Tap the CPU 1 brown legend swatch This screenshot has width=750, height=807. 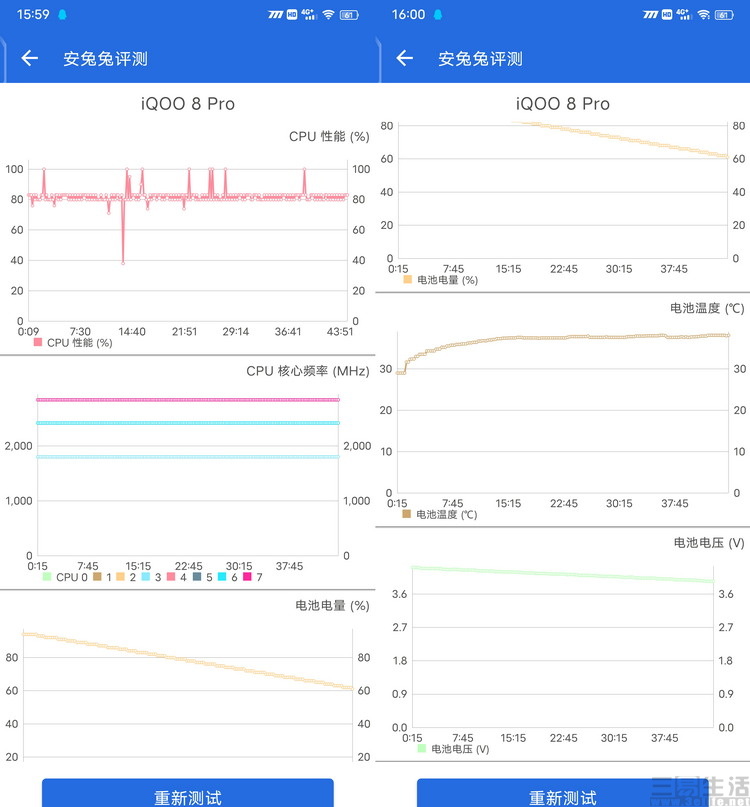tap(97, 576)
